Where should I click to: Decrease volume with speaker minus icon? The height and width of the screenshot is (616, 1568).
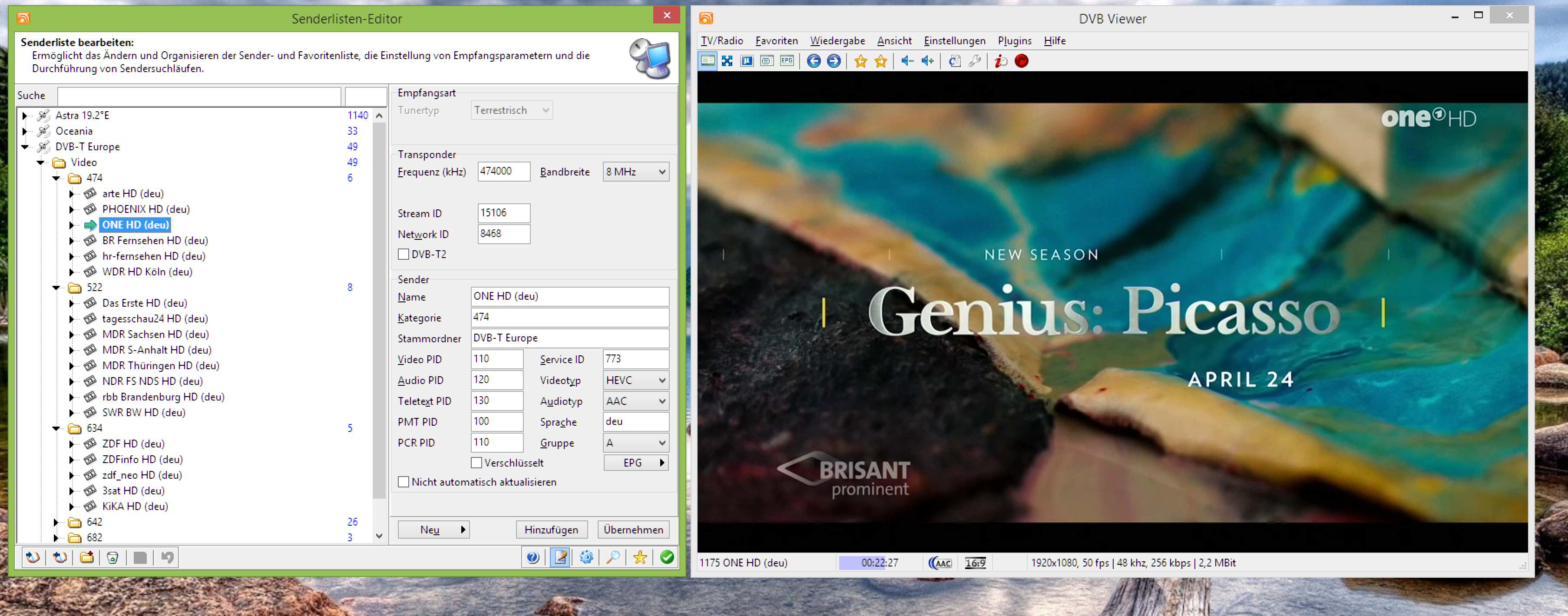(907, 61)
